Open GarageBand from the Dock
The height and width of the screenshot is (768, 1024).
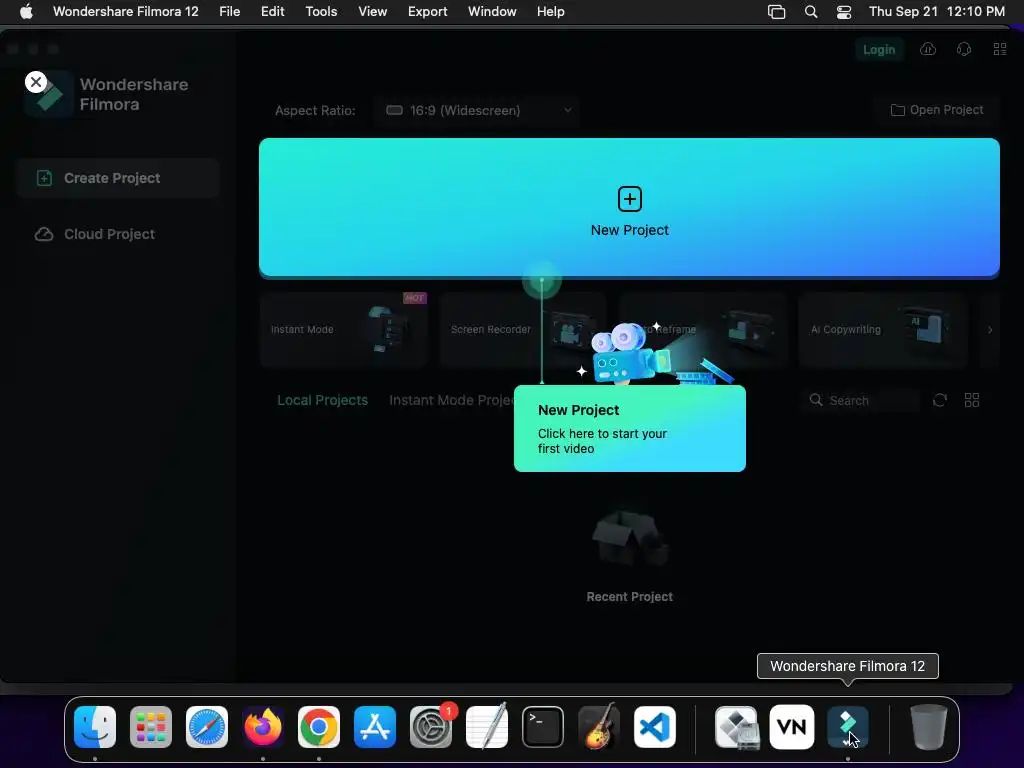point(599,727)
